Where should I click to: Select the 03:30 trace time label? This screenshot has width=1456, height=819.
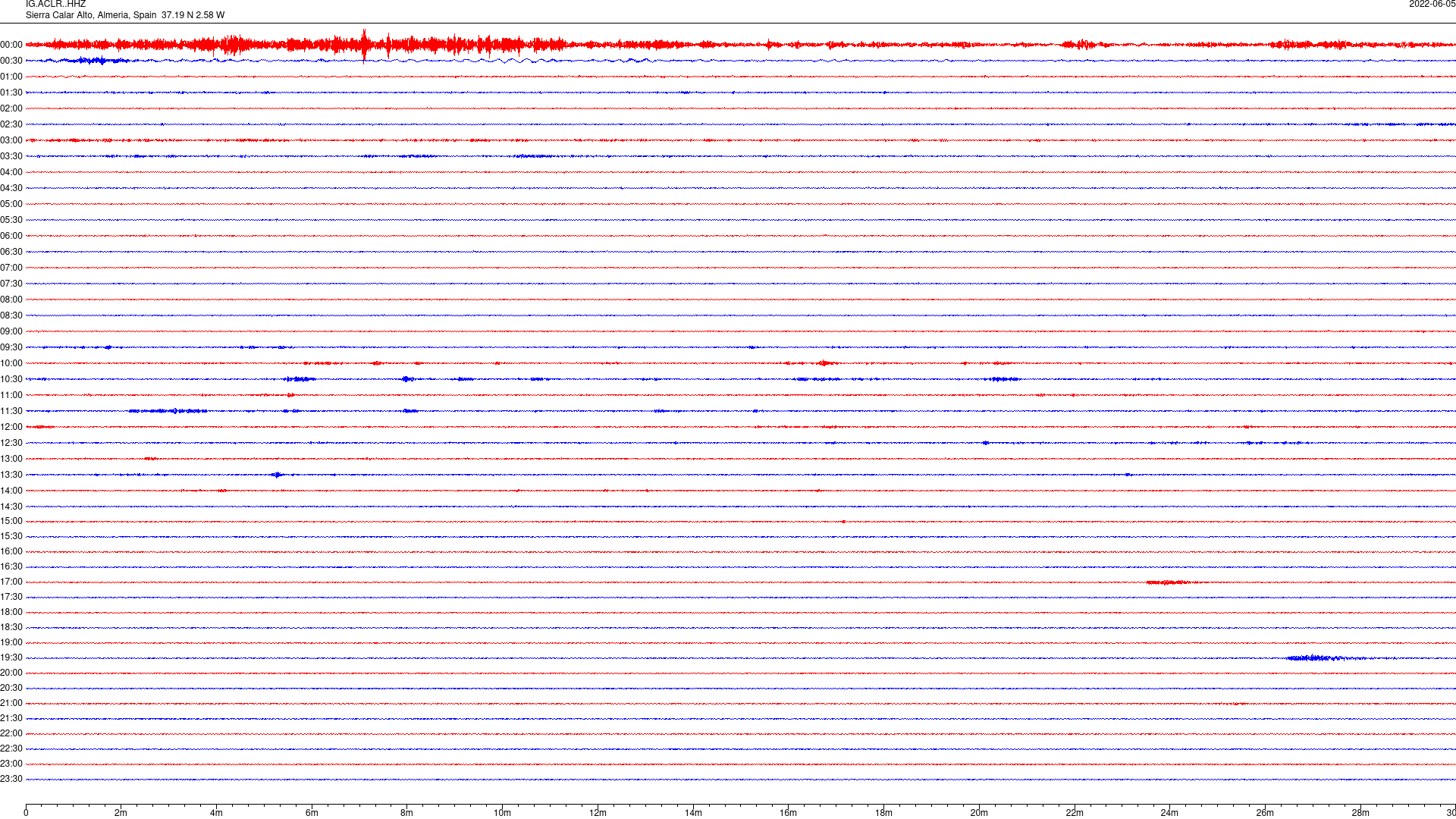[11, 156]
